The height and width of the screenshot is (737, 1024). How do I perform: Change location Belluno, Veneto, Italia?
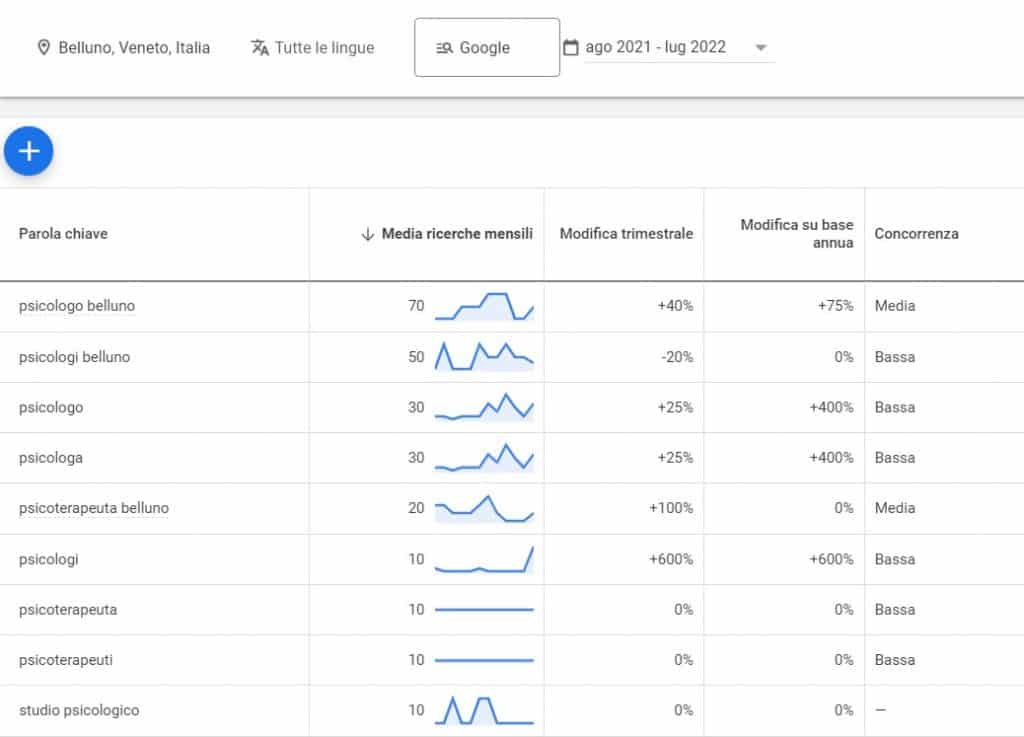(x=124, y=48)
